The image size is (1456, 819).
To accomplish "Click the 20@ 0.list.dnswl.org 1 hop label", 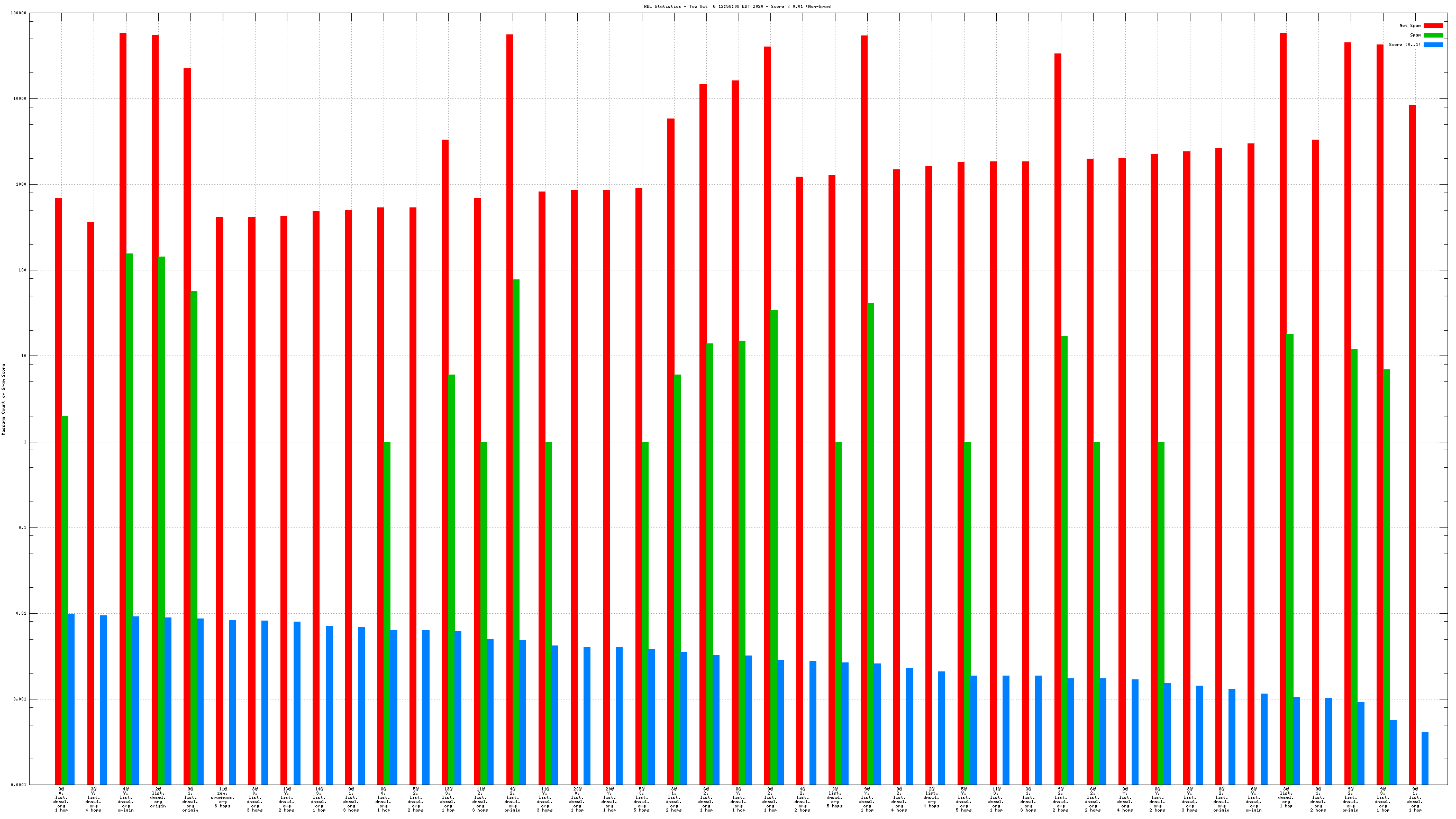I will [577, 799].
